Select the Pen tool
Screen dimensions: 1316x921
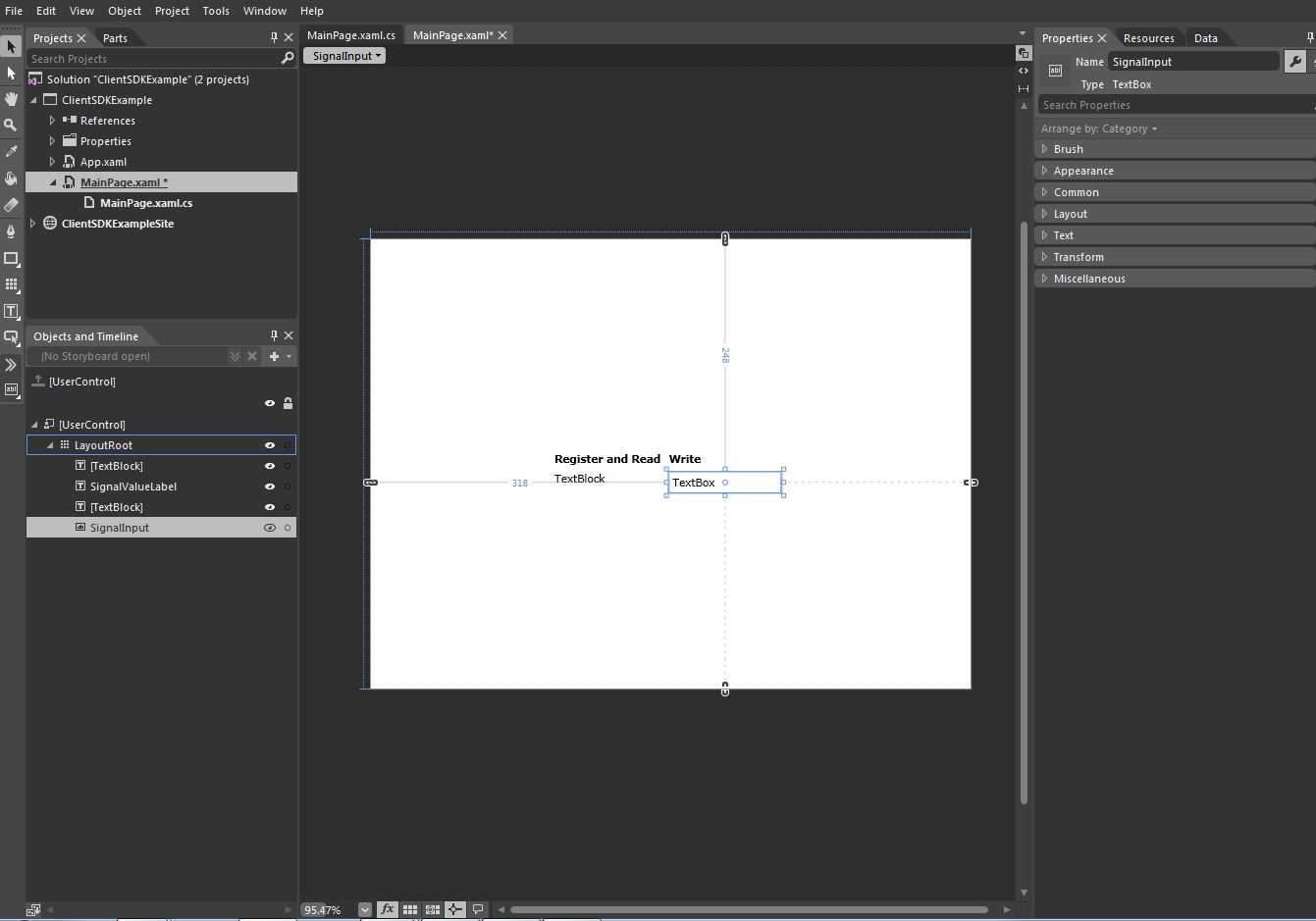(11, 231)
